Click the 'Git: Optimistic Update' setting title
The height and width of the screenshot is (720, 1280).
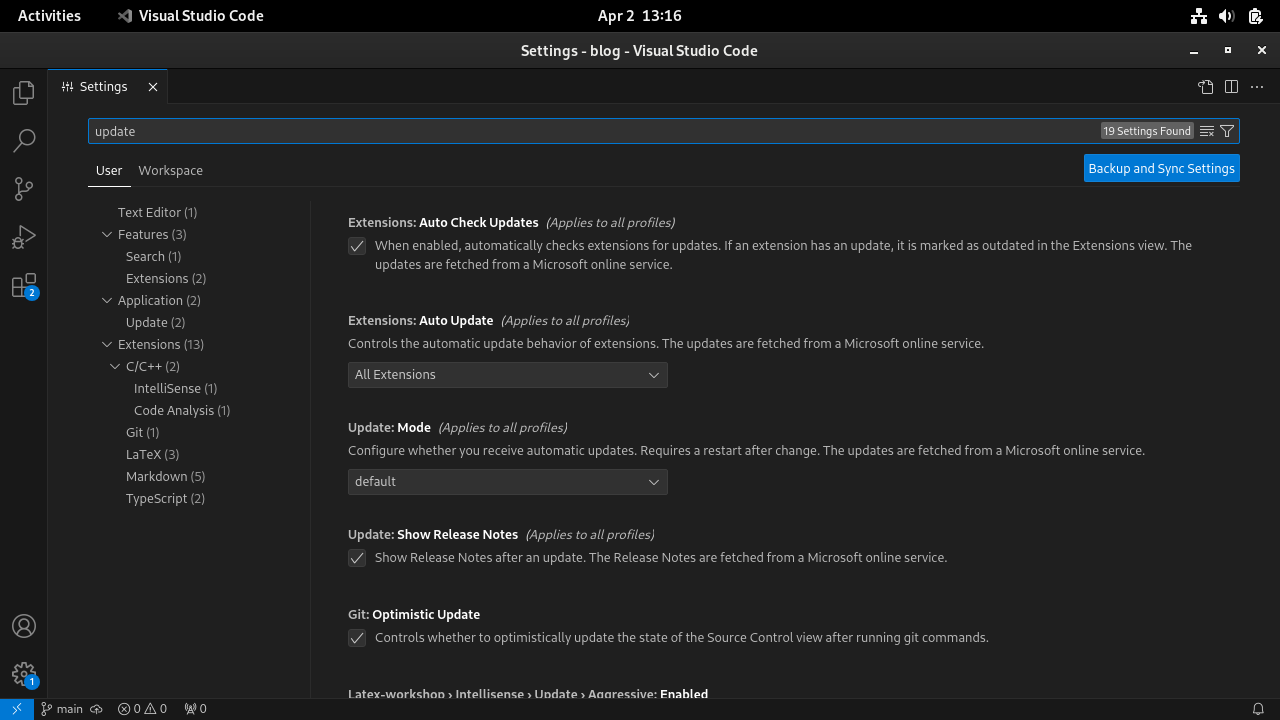pos(414,614)
